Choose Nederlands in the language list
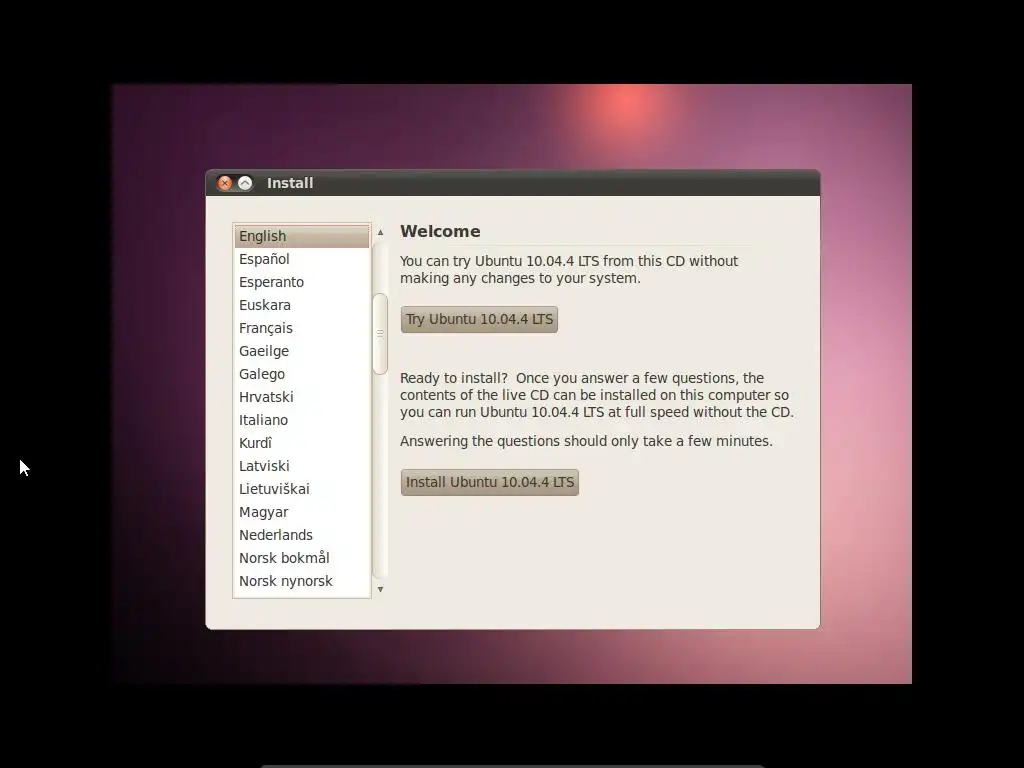This screenshot has height=768, width=1024. (x=302, y=535)
